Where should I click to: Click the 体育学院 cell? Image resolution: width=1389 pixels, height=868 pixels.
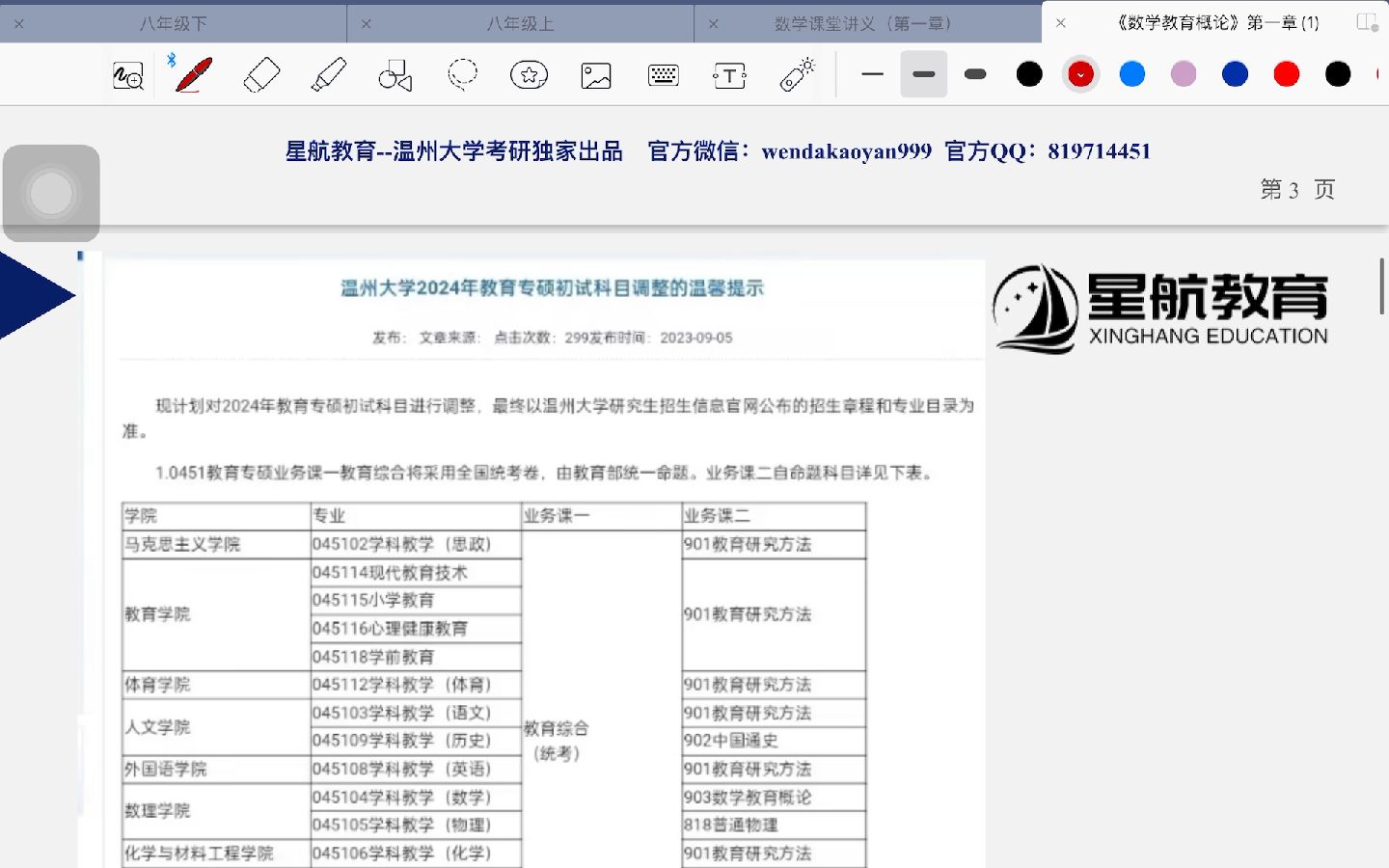coord(216,685)
